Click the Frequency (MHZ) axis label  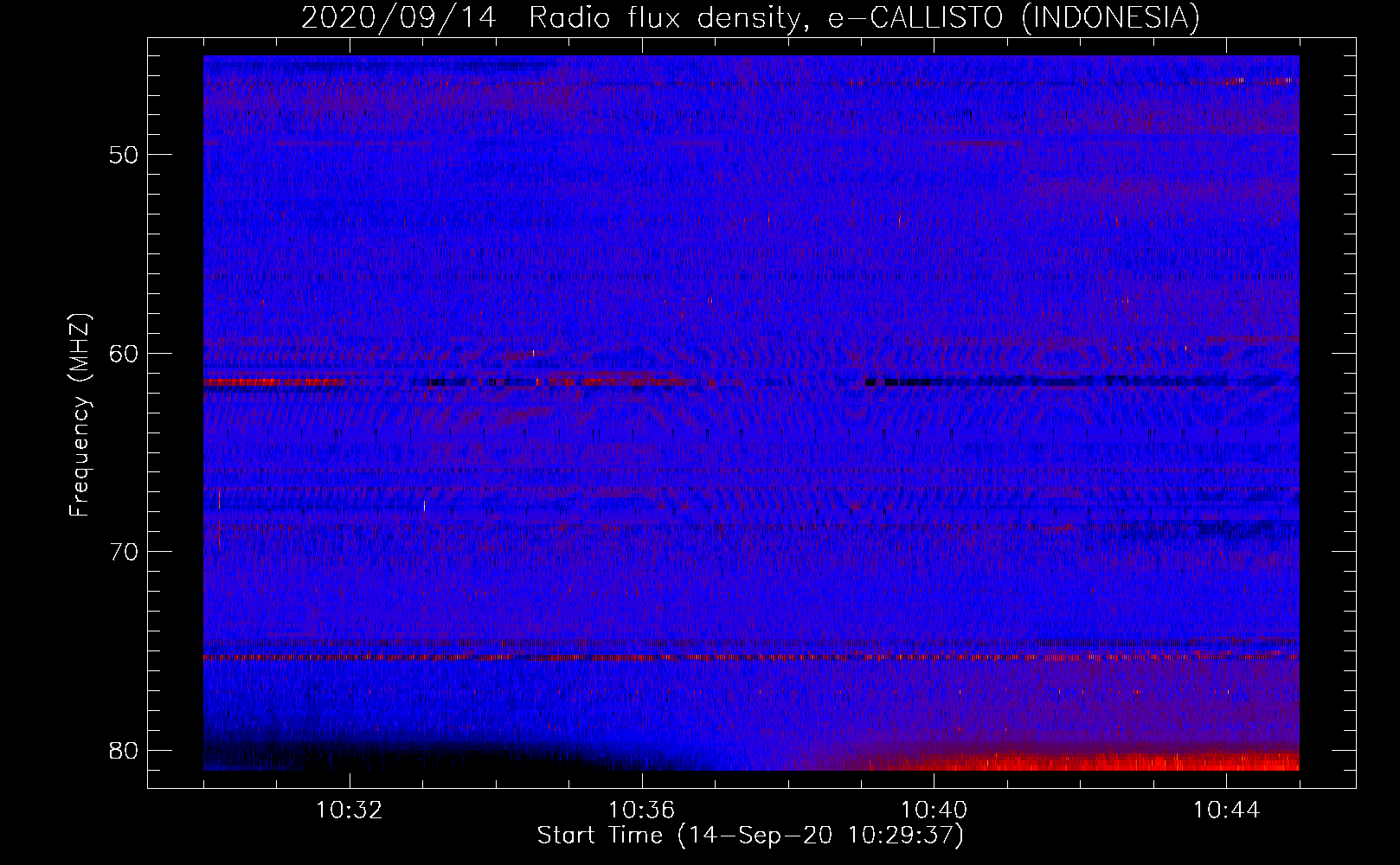(80, 415)
